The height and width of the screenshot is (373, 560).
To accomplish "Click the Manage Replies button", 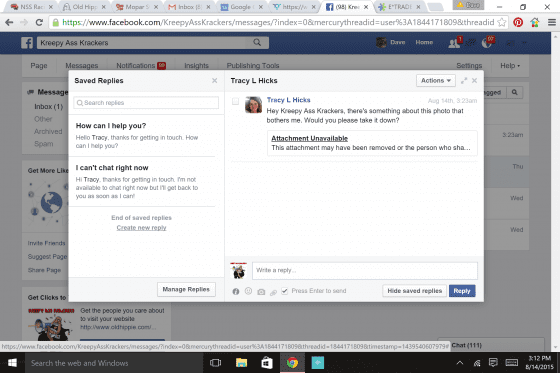I will coord(186,289).
